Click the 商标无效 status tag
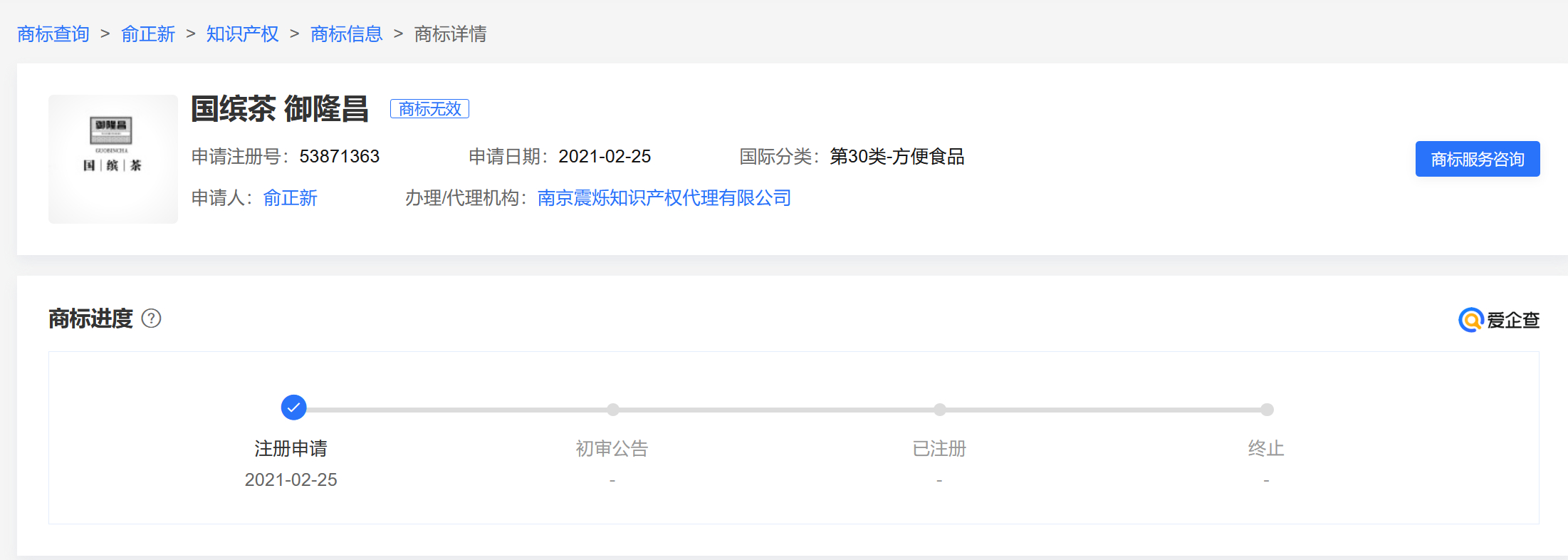 429,108
